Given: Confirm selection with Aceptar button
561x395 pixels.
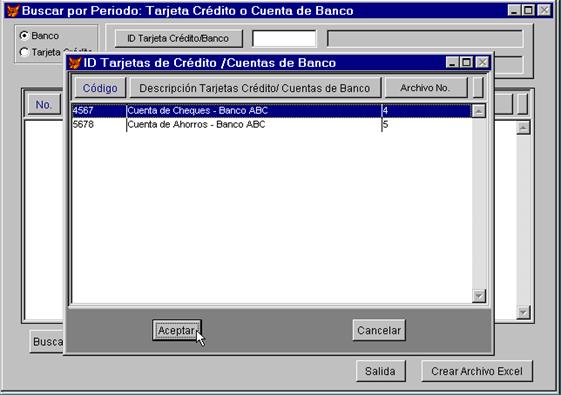Looking at the screenshot, I should (176, 330).
